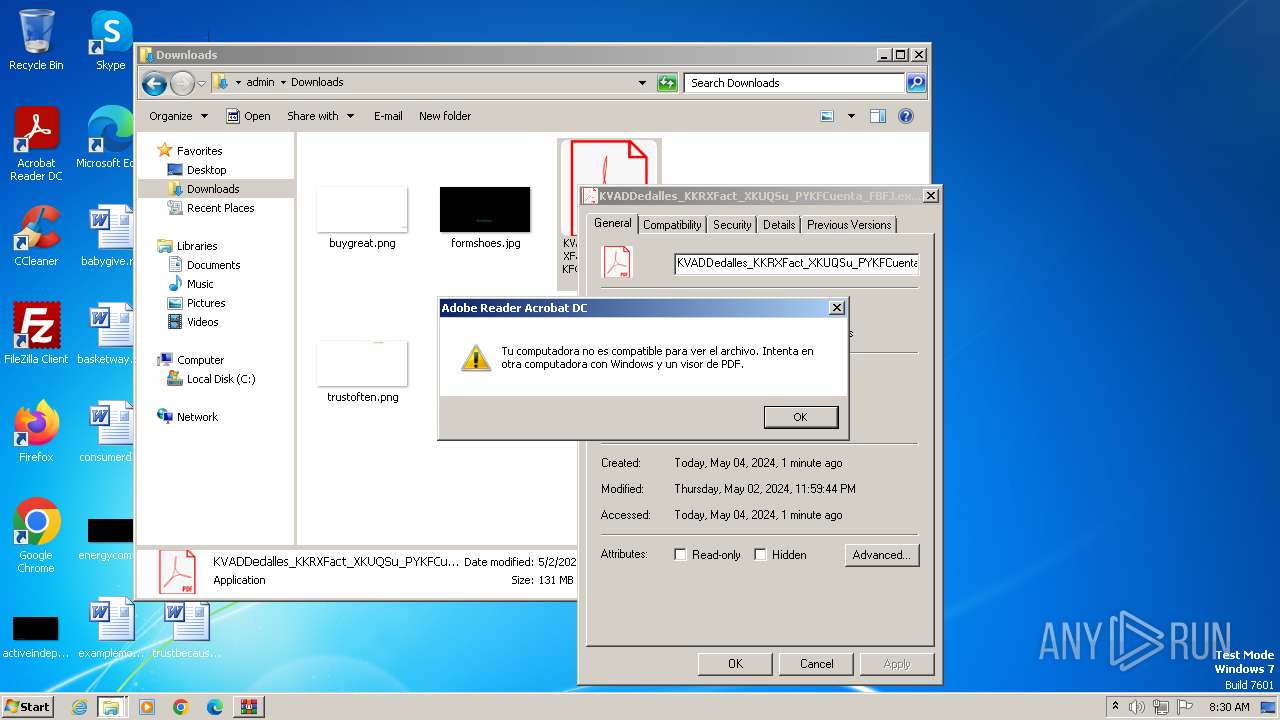The height and width of the screenshot is (720, 1280).
Task: Click the Skype desktop icon
Action: [110, 41]
